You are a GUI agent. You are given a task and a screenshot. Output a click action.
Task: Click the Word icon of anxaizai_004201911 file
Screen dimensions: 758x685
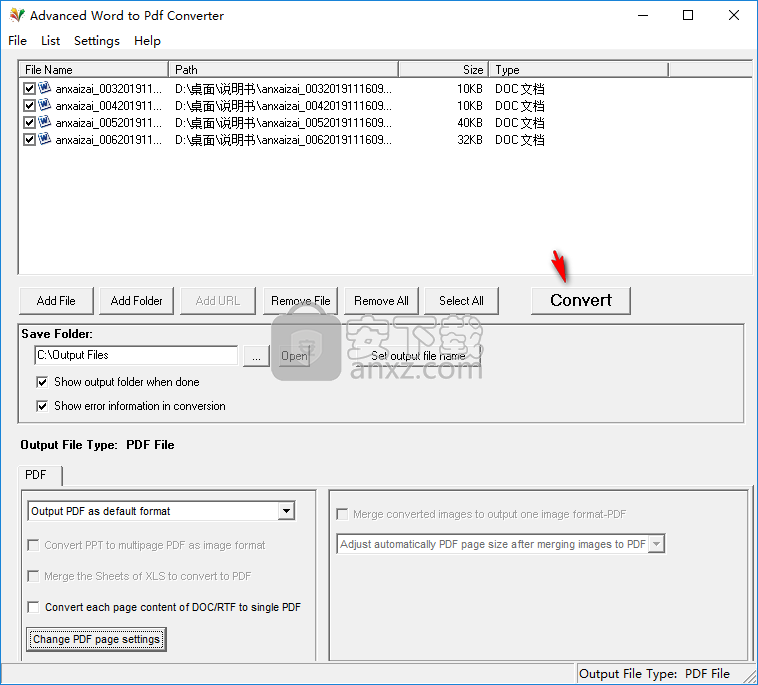[x=44, y=105]
